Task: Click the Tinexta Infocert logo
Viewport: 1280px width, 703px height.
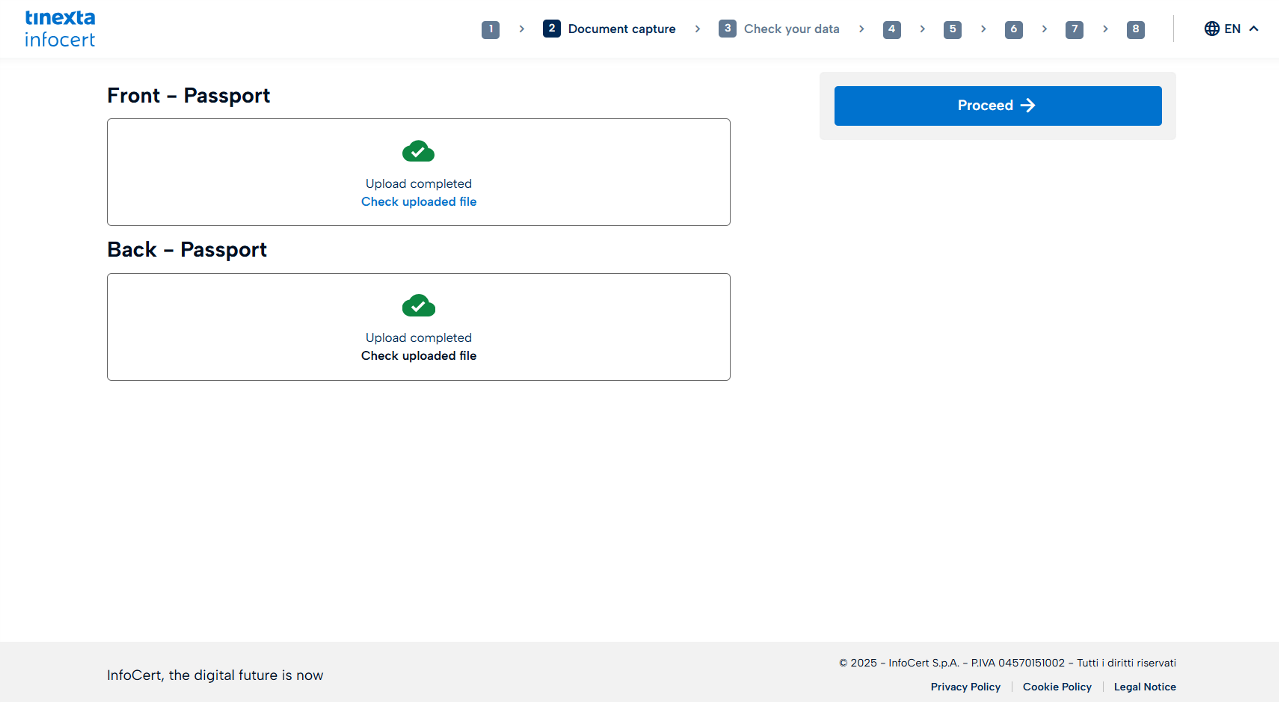Action: pyautogui.click(x=60, y=29)
